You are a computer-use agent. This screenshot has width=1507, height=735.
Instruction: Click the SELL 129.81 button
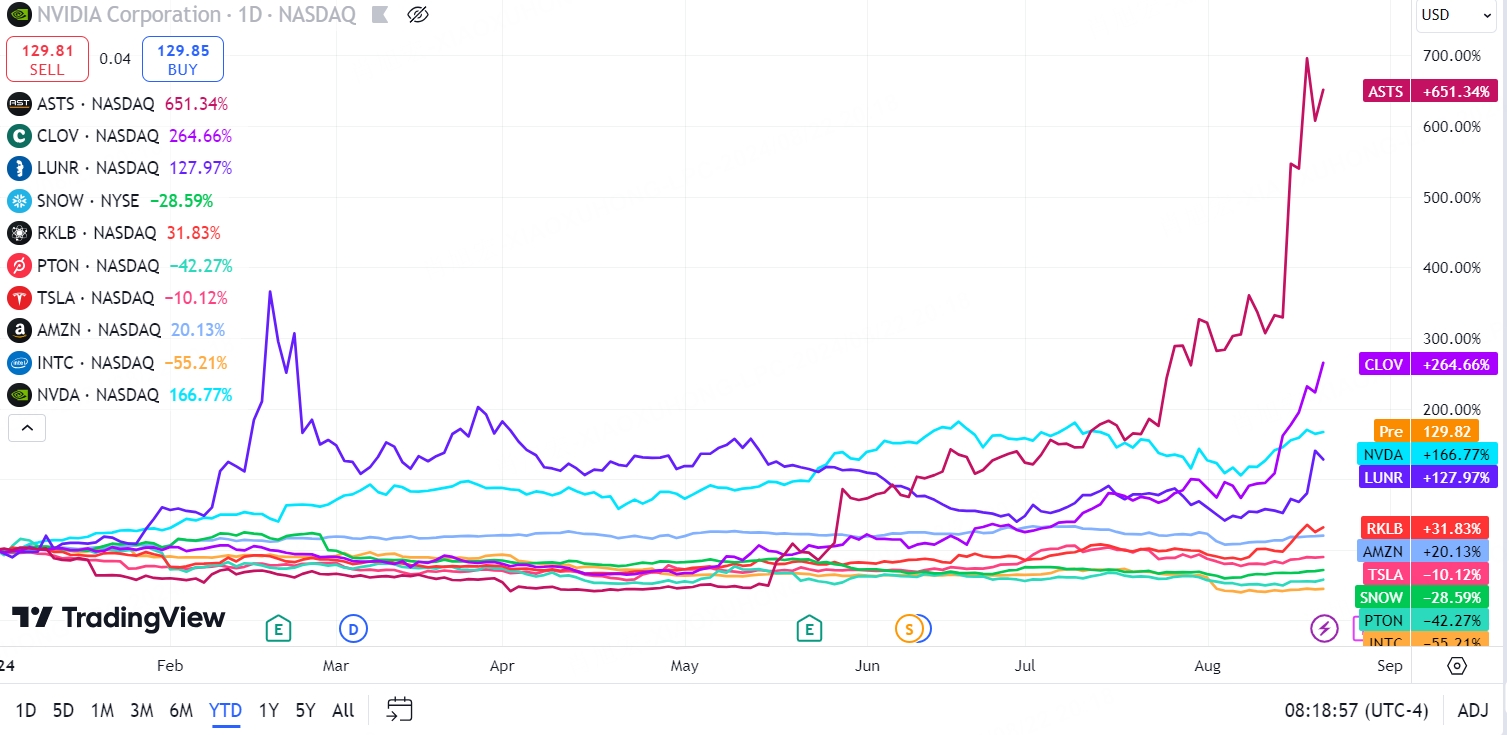point(47,59)
